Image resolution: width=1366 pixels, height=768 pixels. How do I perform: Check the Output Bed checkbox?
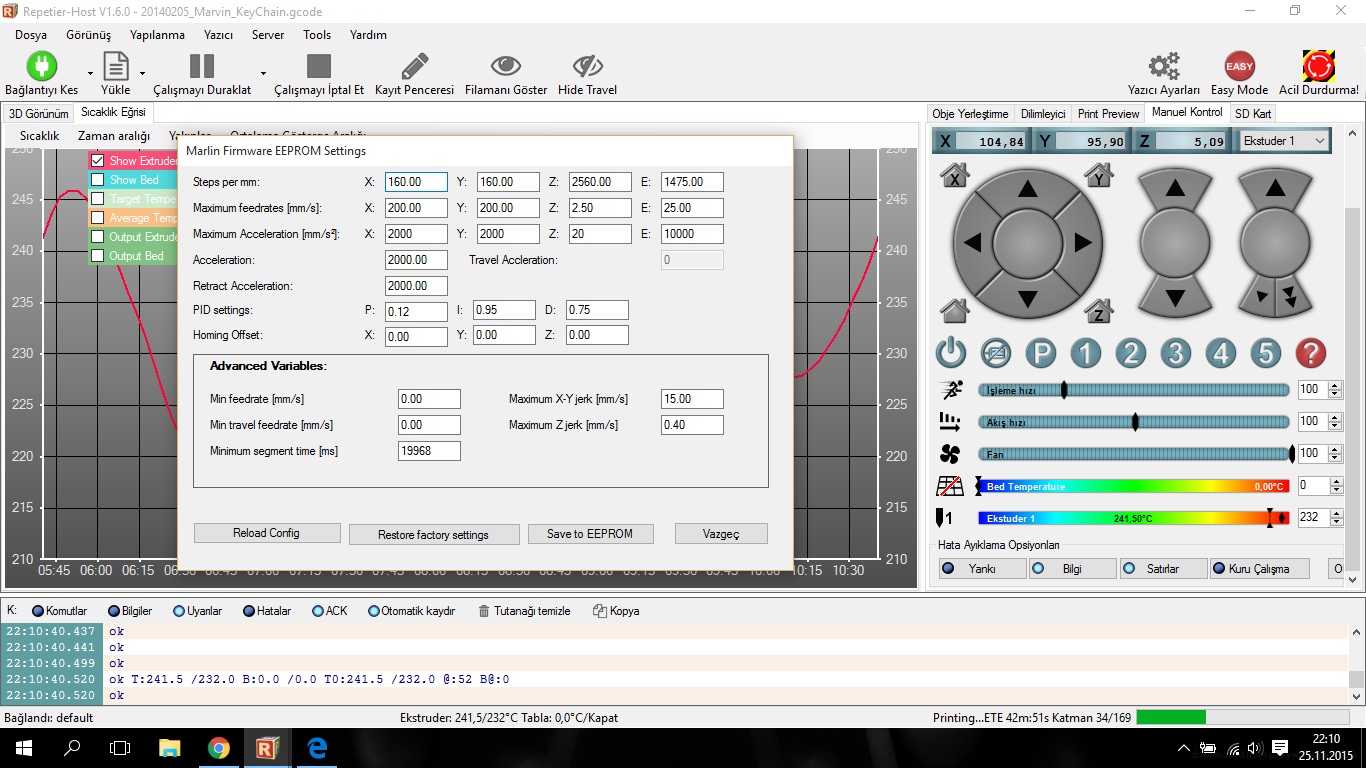[98, 256]
